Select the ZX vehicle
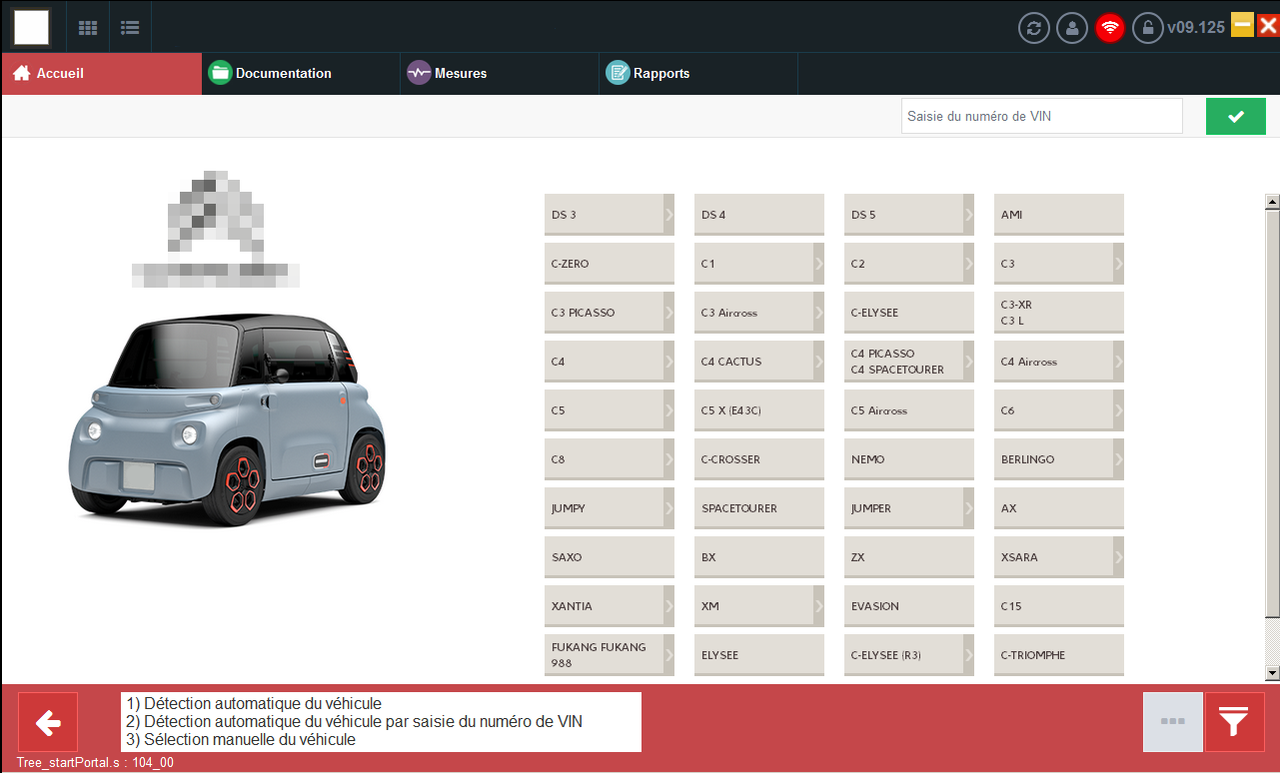This screenshot has width=1280, height=773. 909,558
